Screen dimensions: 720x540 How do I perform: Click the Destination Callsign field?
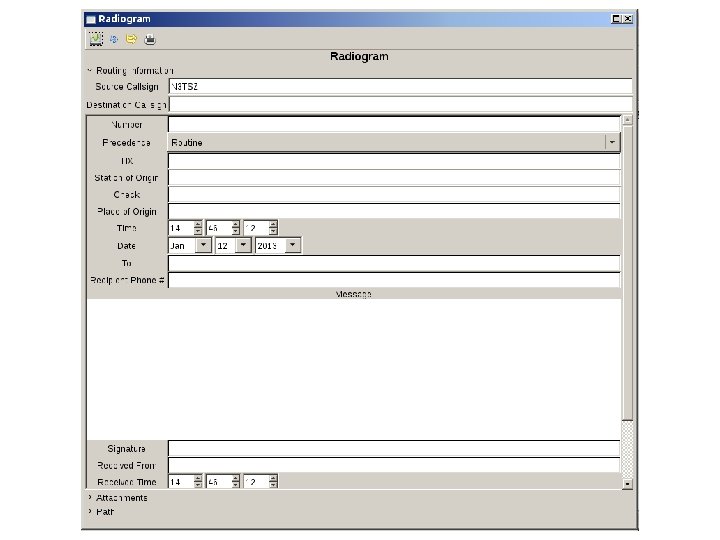tap(400, 104)
